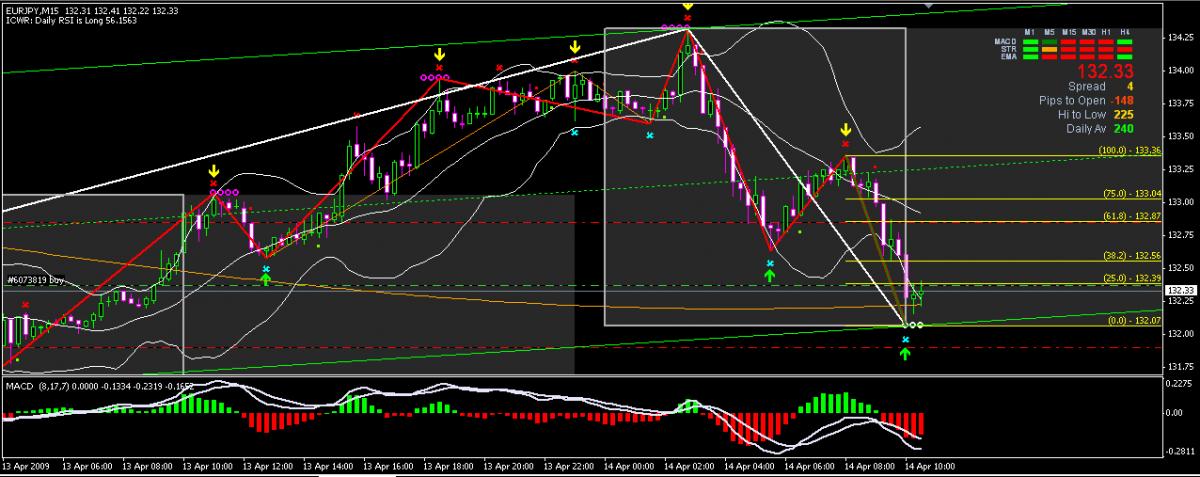Click the green EMA M1 signal cell

[x=1030, y=57]
